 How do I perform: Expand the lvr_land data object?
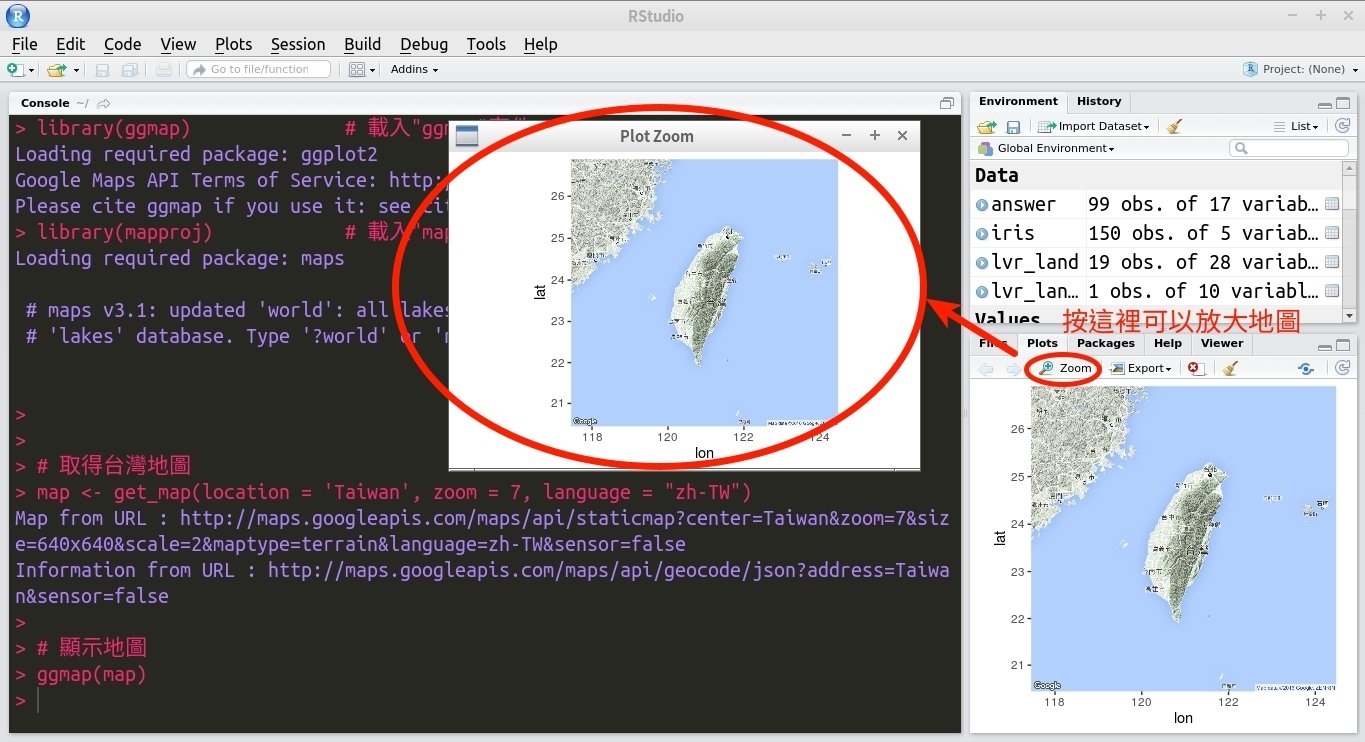(x=982, y=262)
